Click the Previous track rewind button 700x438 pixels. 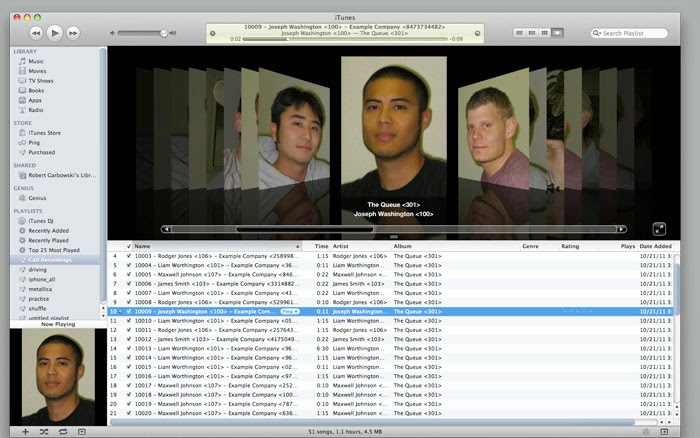click(x=36, y=33)
